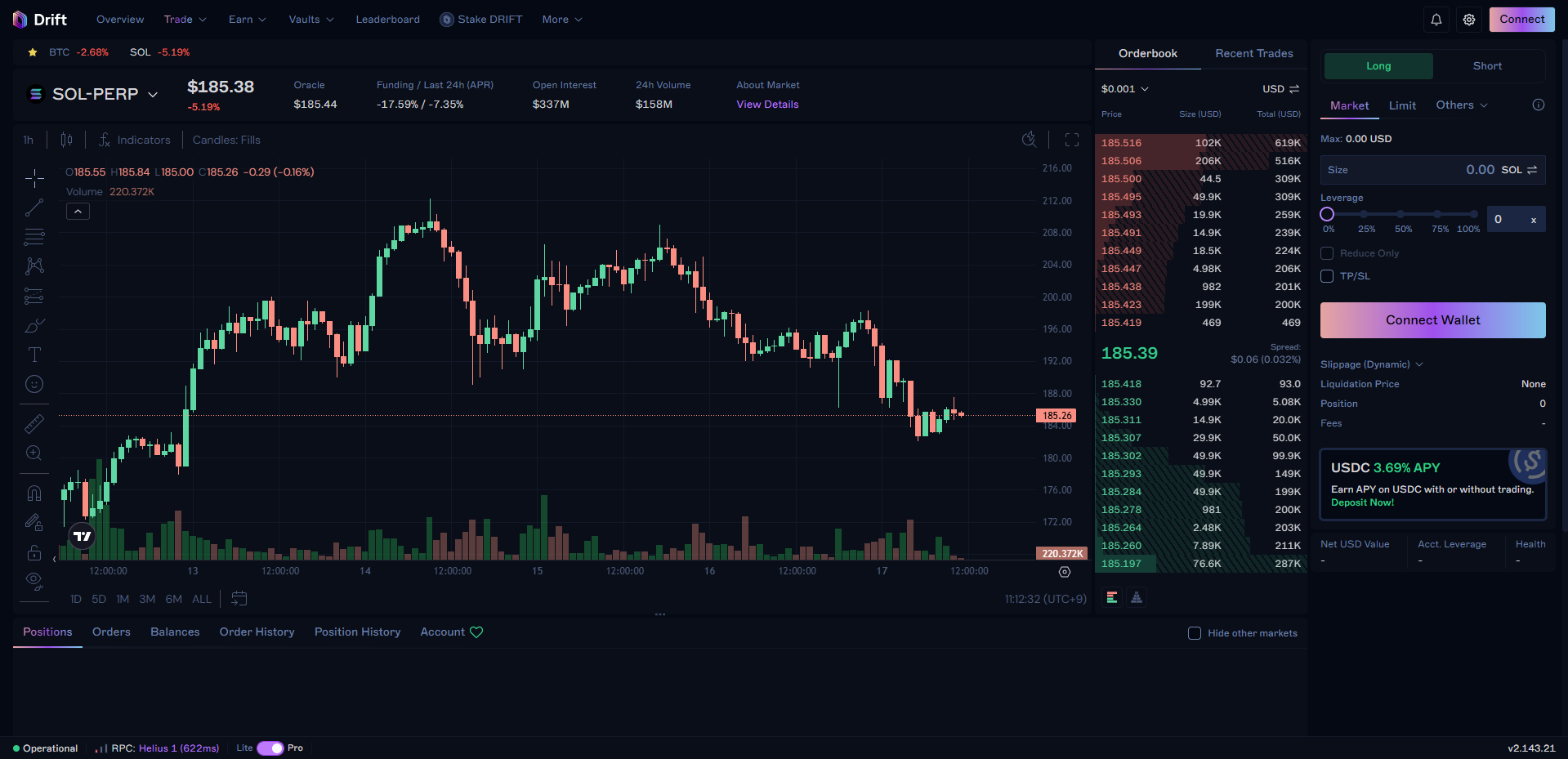Click the View Details link
The width and height of the screenshot is (1568, 759).
pos(767,105)
